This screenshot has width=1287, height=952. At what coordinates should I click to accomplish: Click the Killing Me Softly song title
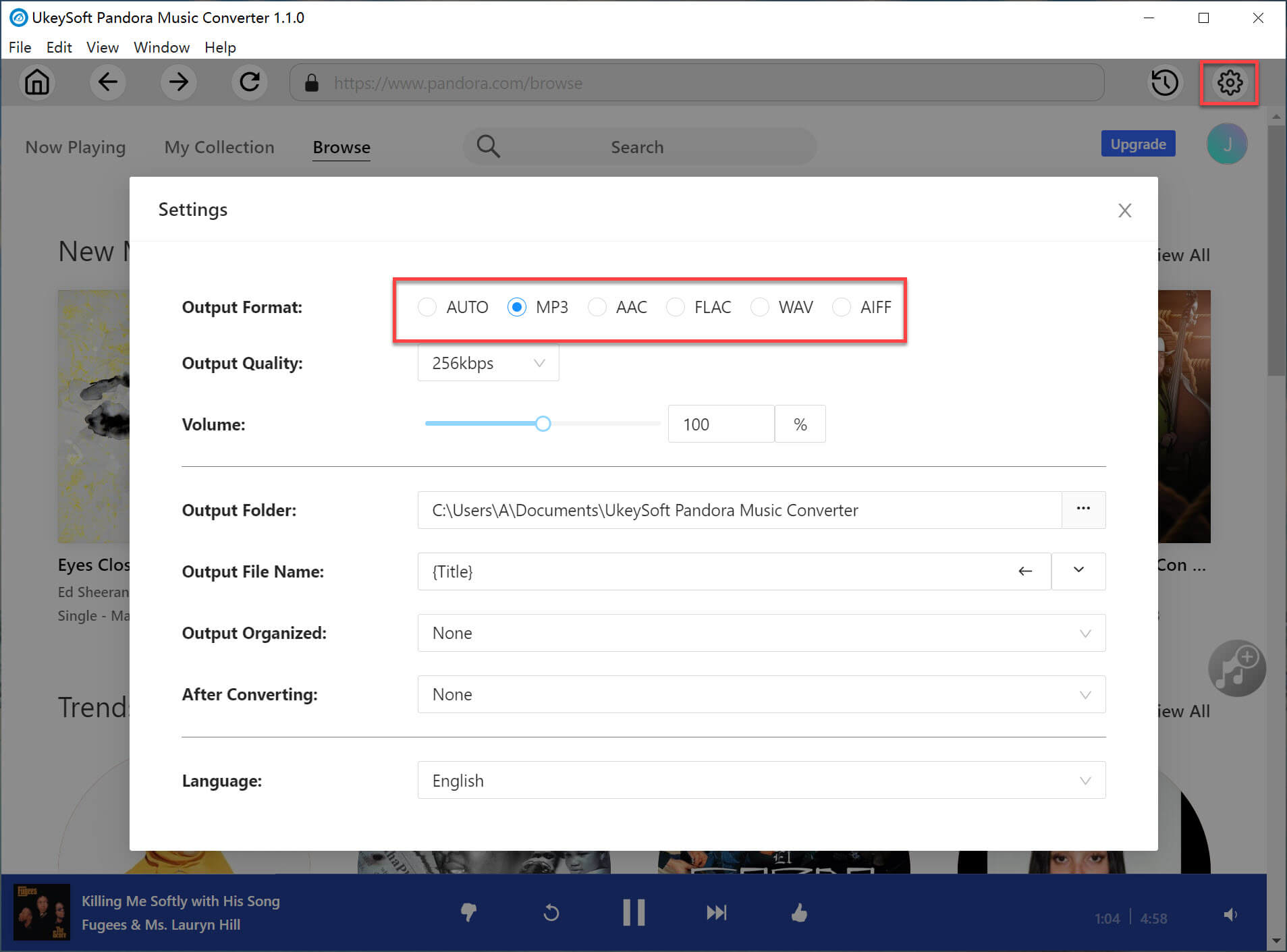click(x=181, y=901)
